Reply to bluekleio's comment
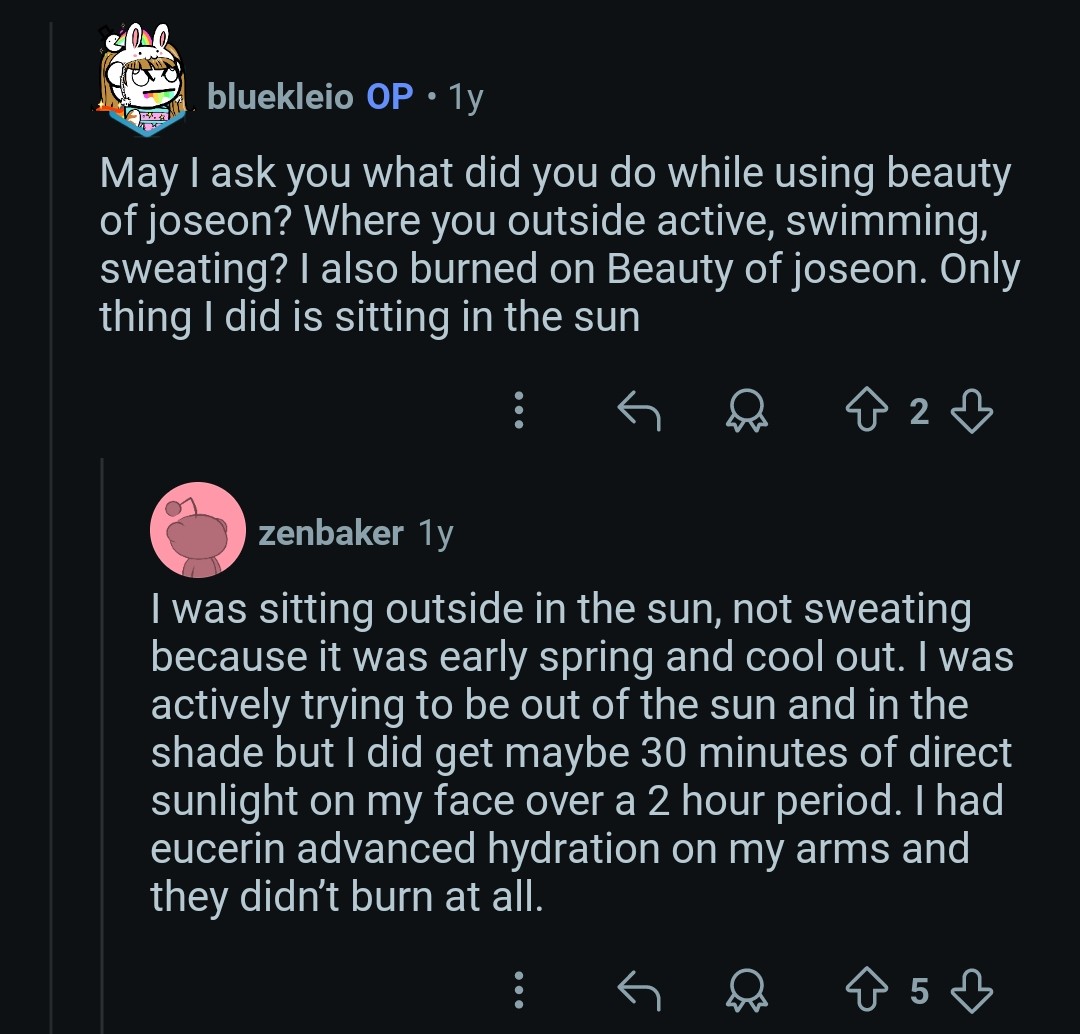1080x1034 pixels. 639,410
